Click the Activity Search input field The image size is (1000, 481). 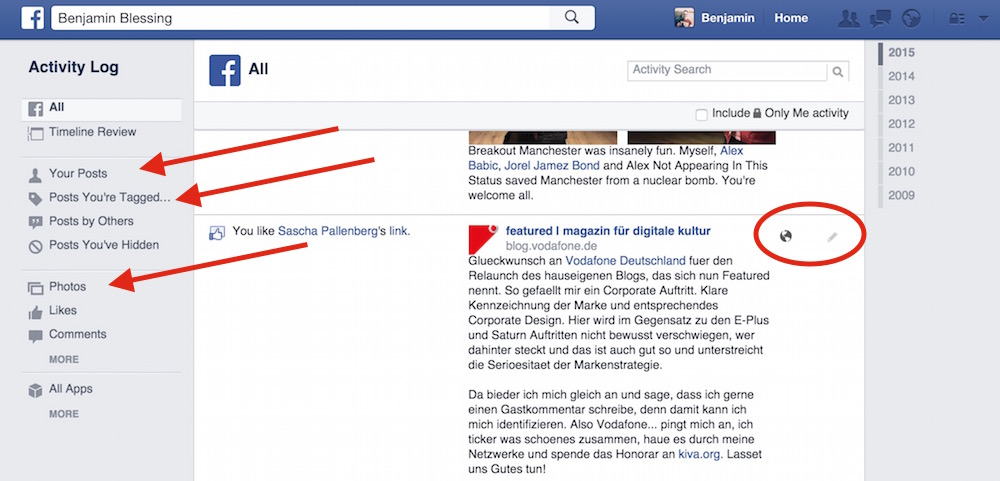tap(727, 71)
